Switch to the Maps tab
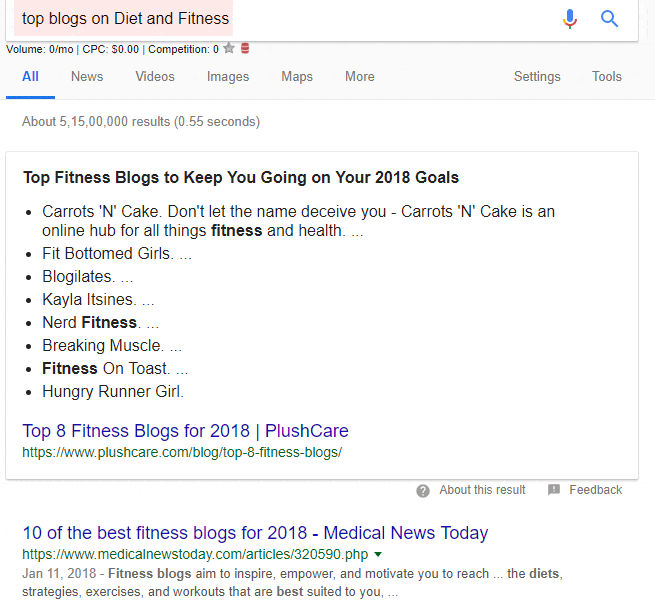 click(297, 77)
